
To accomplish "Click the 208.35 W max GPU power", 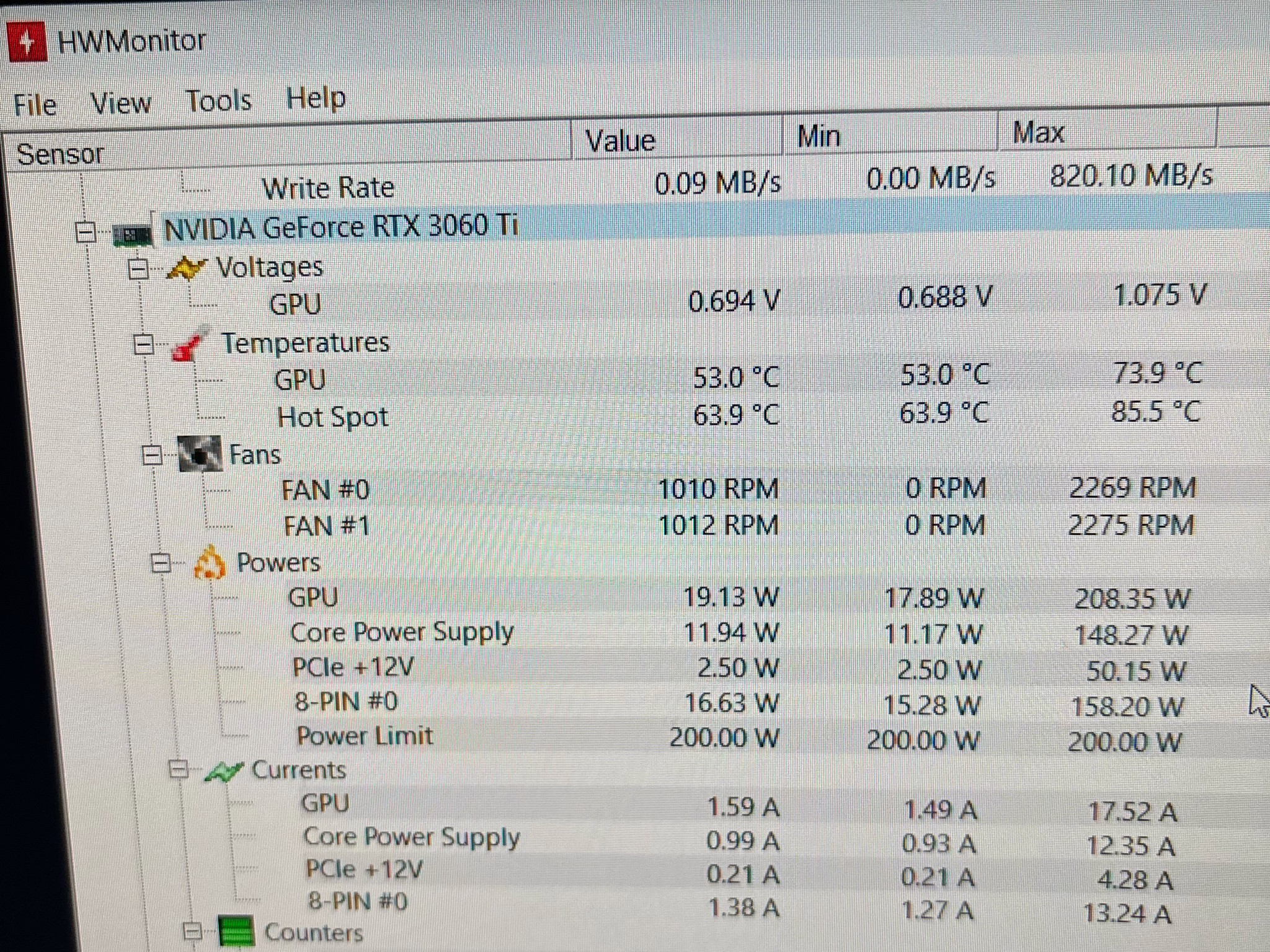I will [x=1132, y=599].
